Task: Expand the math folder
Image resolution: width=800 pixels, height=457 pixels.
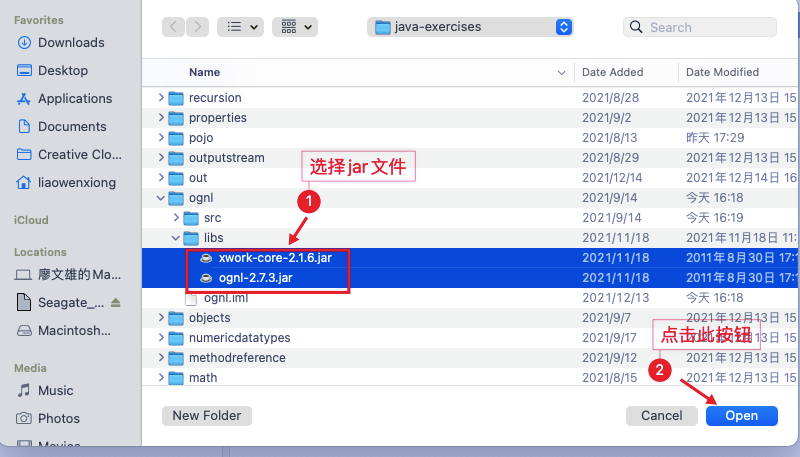Action: point(161,377)
